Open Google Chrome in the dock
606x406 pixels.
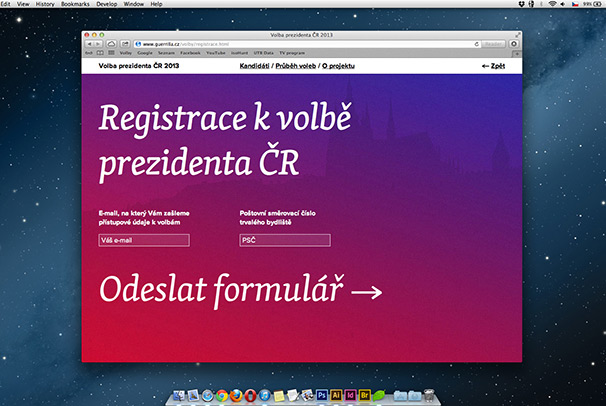point(222,395)
